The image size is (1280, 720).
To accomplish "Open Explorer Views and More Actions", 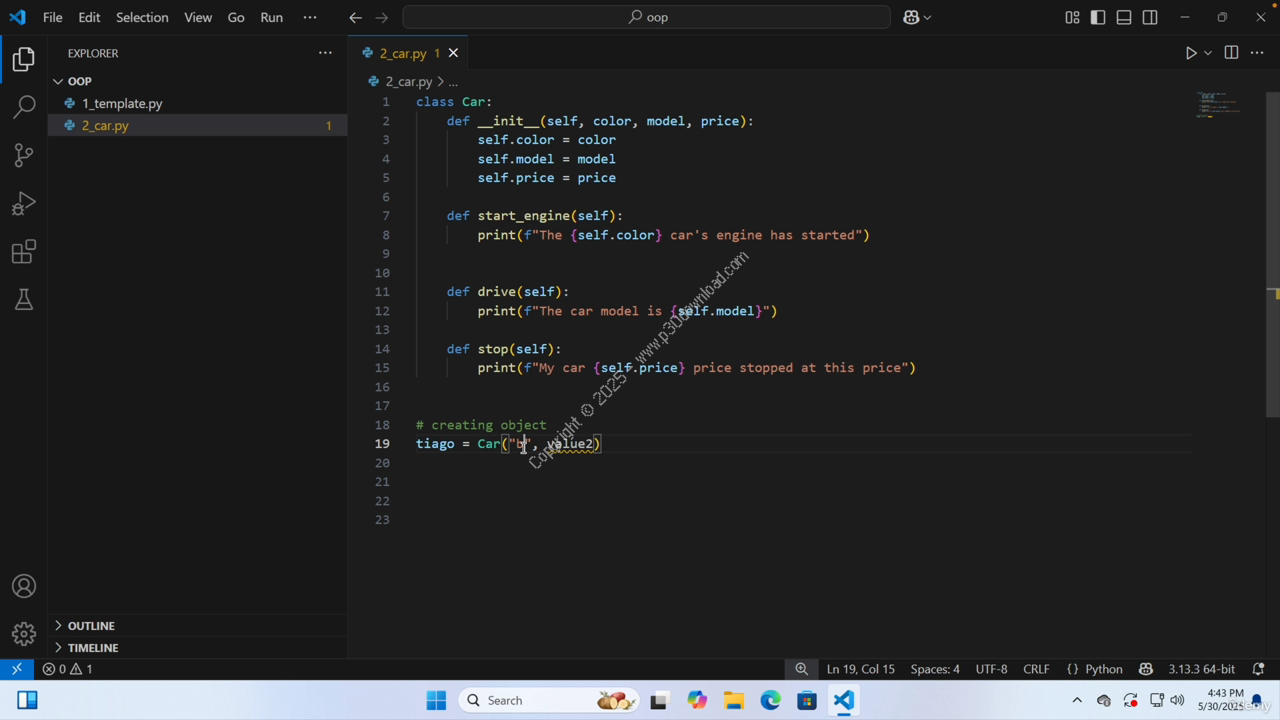I will [x=325, y=53].
